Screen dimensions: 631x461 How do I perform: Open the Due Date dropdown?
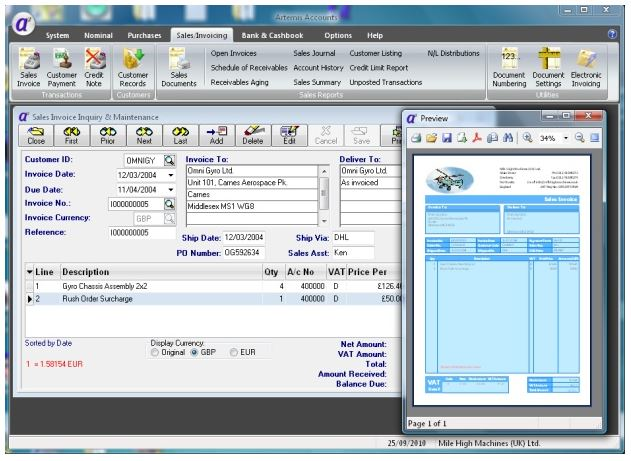(171, 189)
